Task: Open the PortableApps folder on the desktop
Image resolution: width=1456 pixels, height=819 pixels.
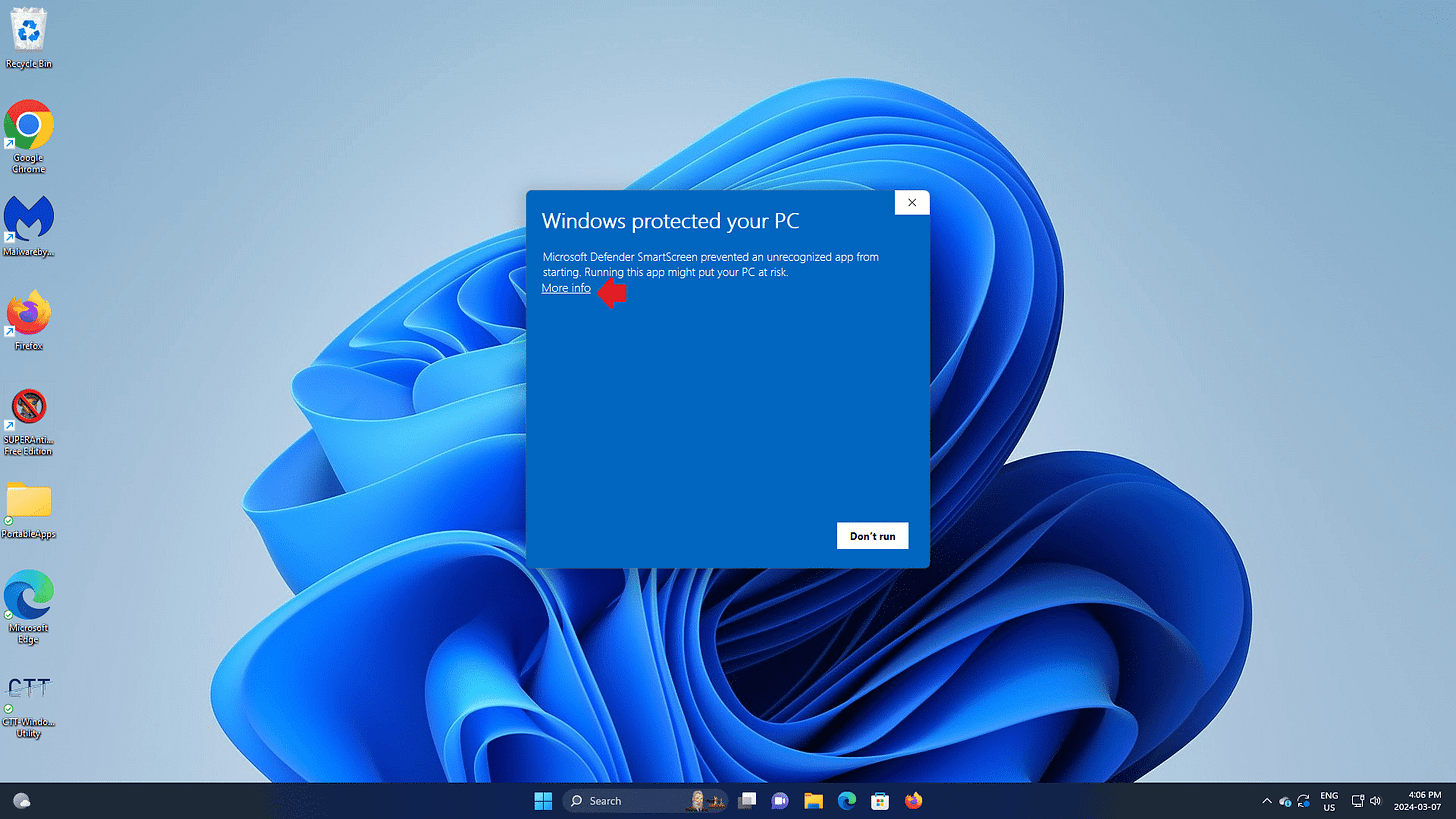Action: click(x=28, y=500)
